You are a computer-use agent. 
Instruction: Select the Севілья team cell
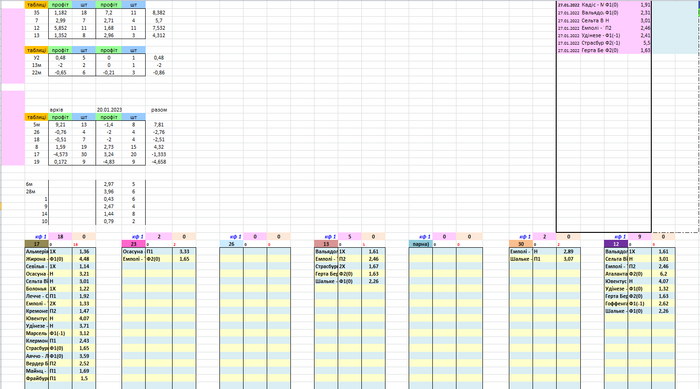click(x=37, y=267)
